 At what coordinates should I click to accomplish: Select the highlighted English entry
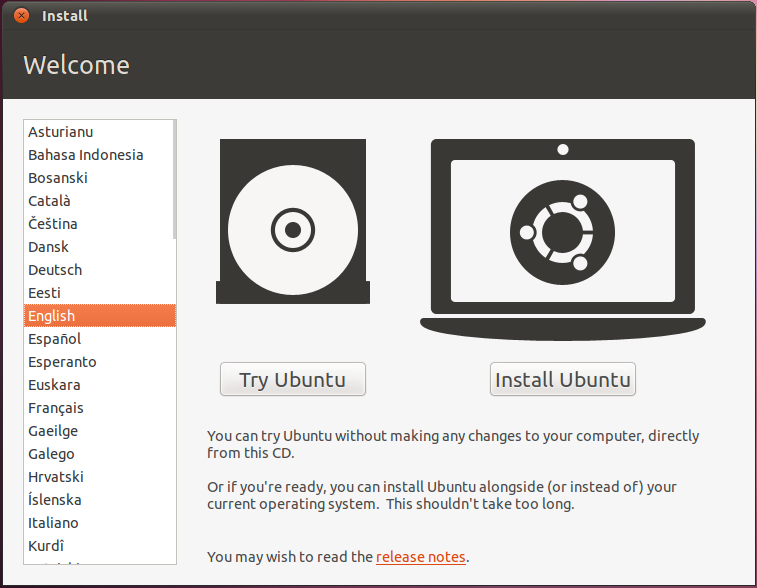(99, 316)
